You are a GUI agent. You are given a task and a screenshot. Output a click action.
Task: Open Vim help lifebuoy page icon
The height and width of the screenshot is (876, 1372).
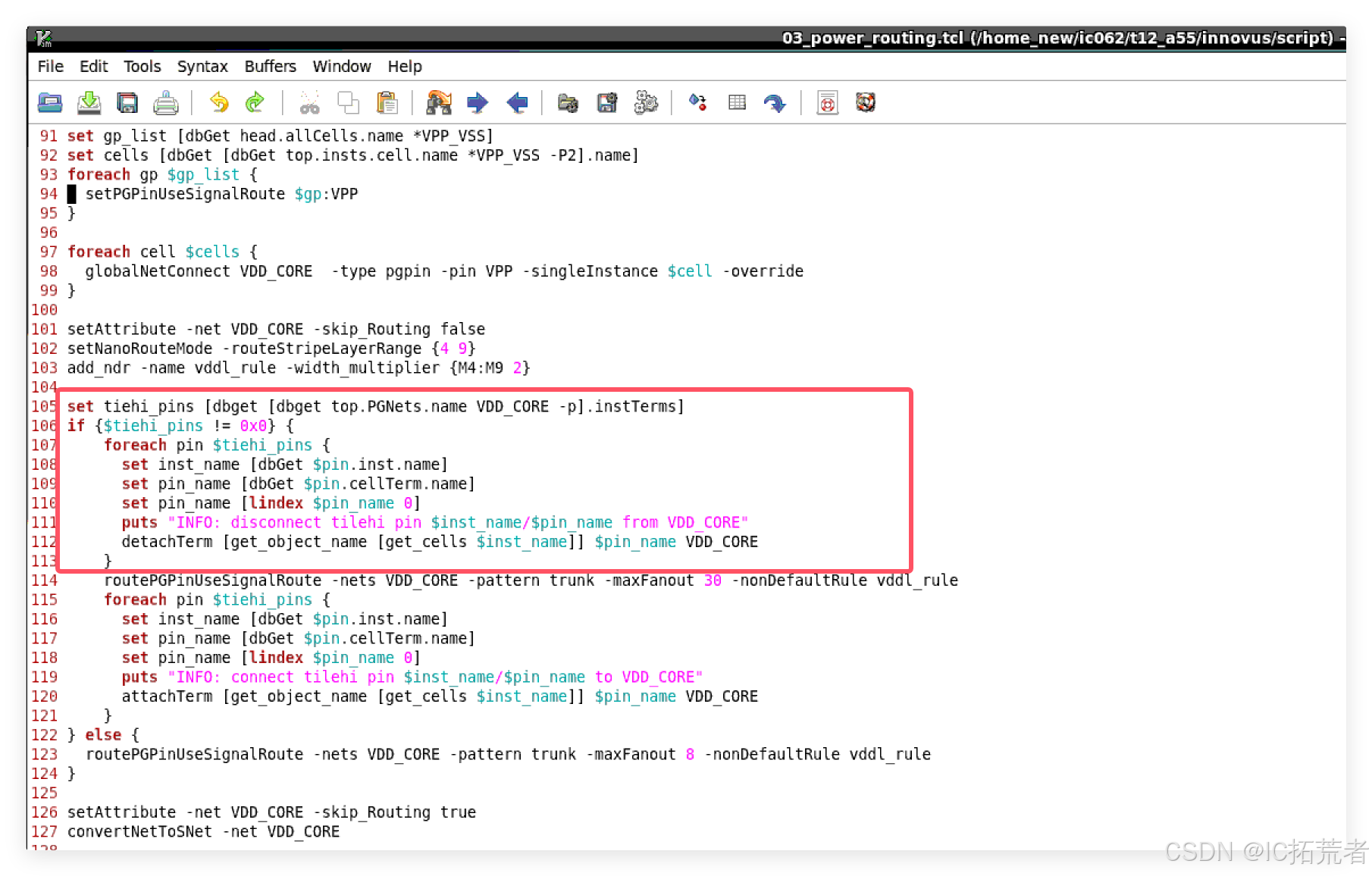click(x=828, y=102)
